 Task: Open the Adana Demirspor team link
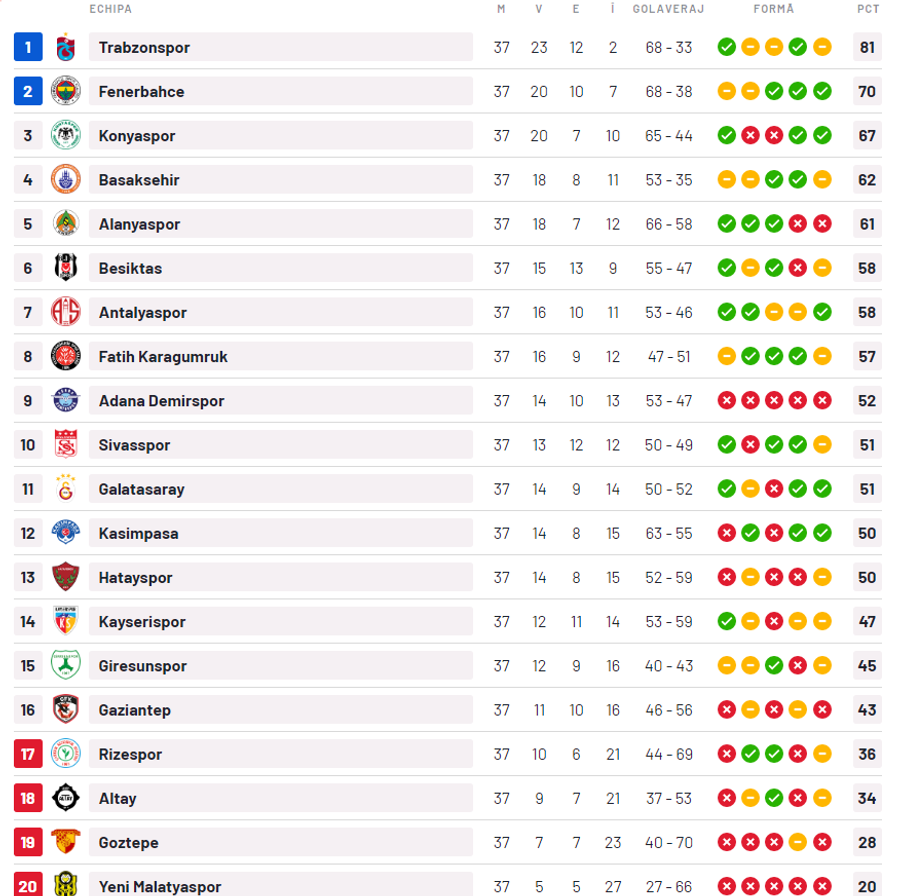coord(161,401)
